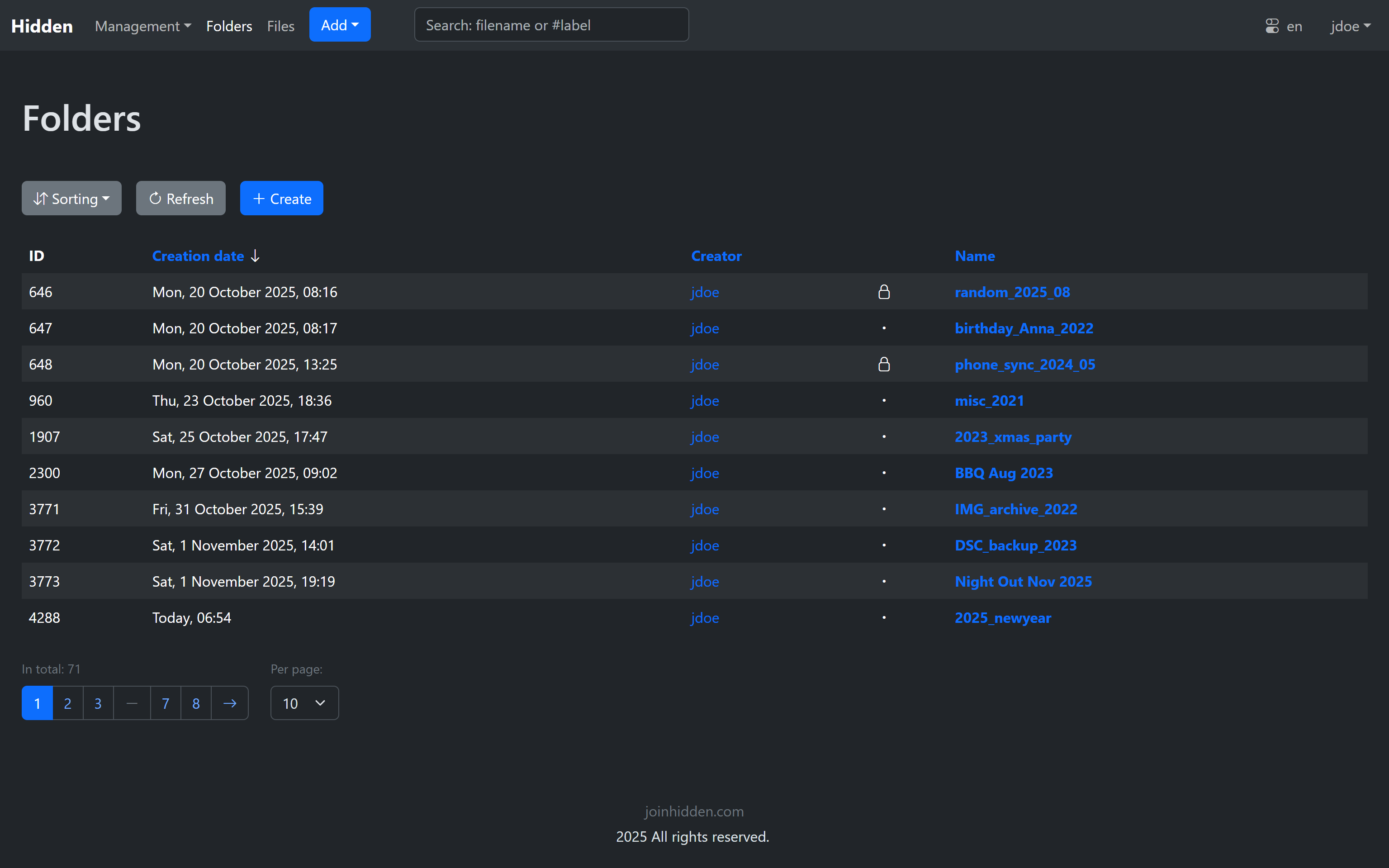Open the Night Out Nov 2025 folder
Viewport: 1389px width, 868px height.
(1023, 581)
